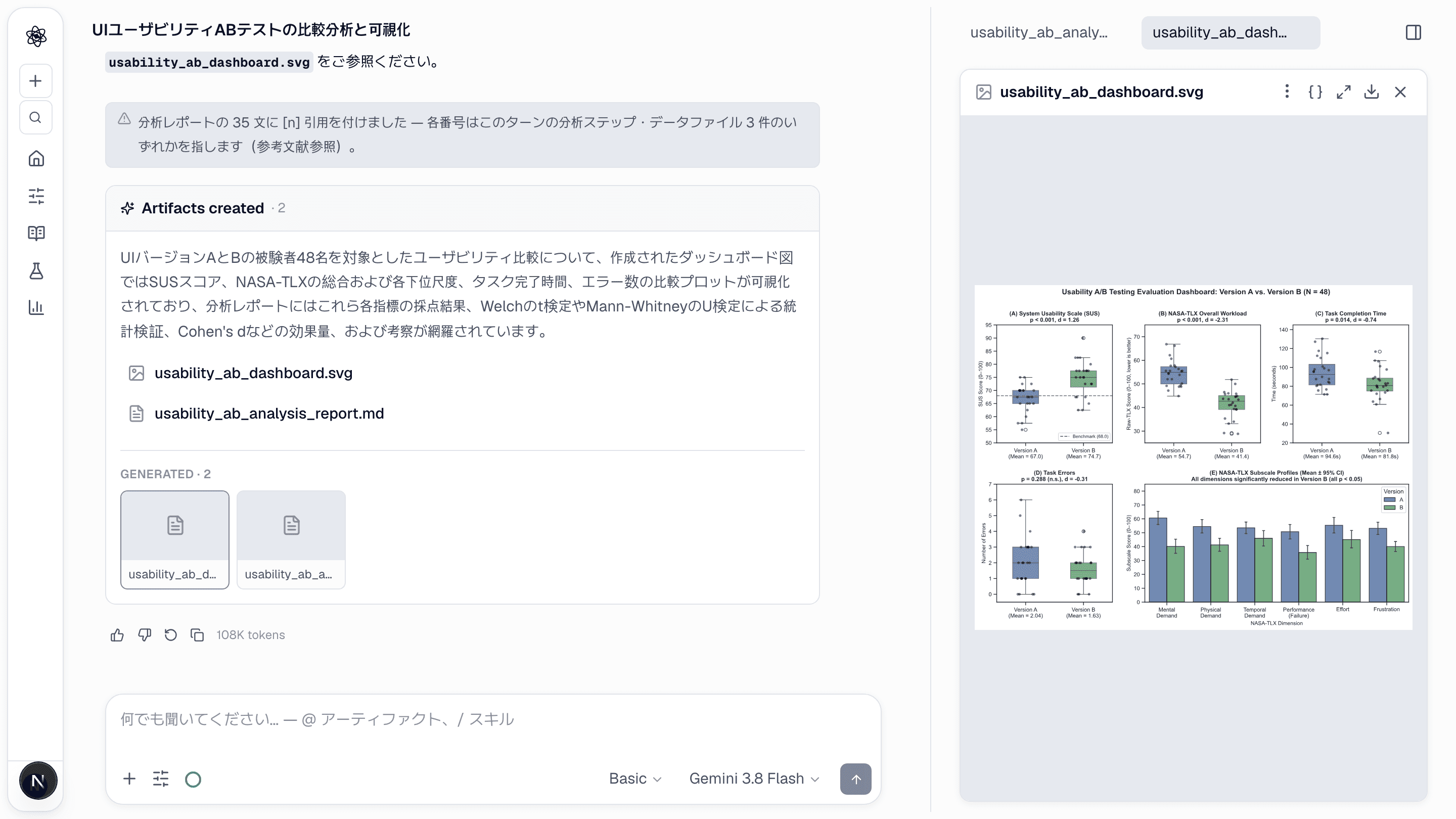Regenerate the response

click(171, 635)
